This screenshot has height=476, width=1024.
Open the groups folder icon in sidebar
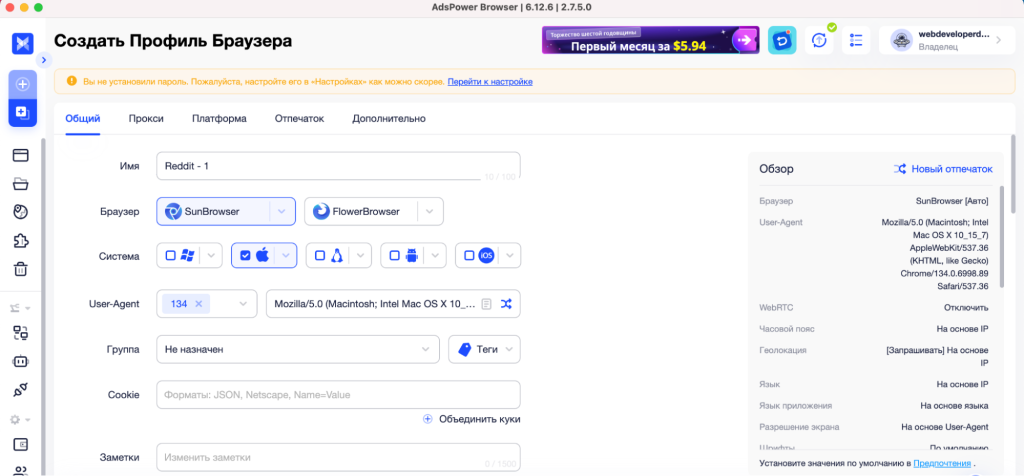(x=21, y=183)
